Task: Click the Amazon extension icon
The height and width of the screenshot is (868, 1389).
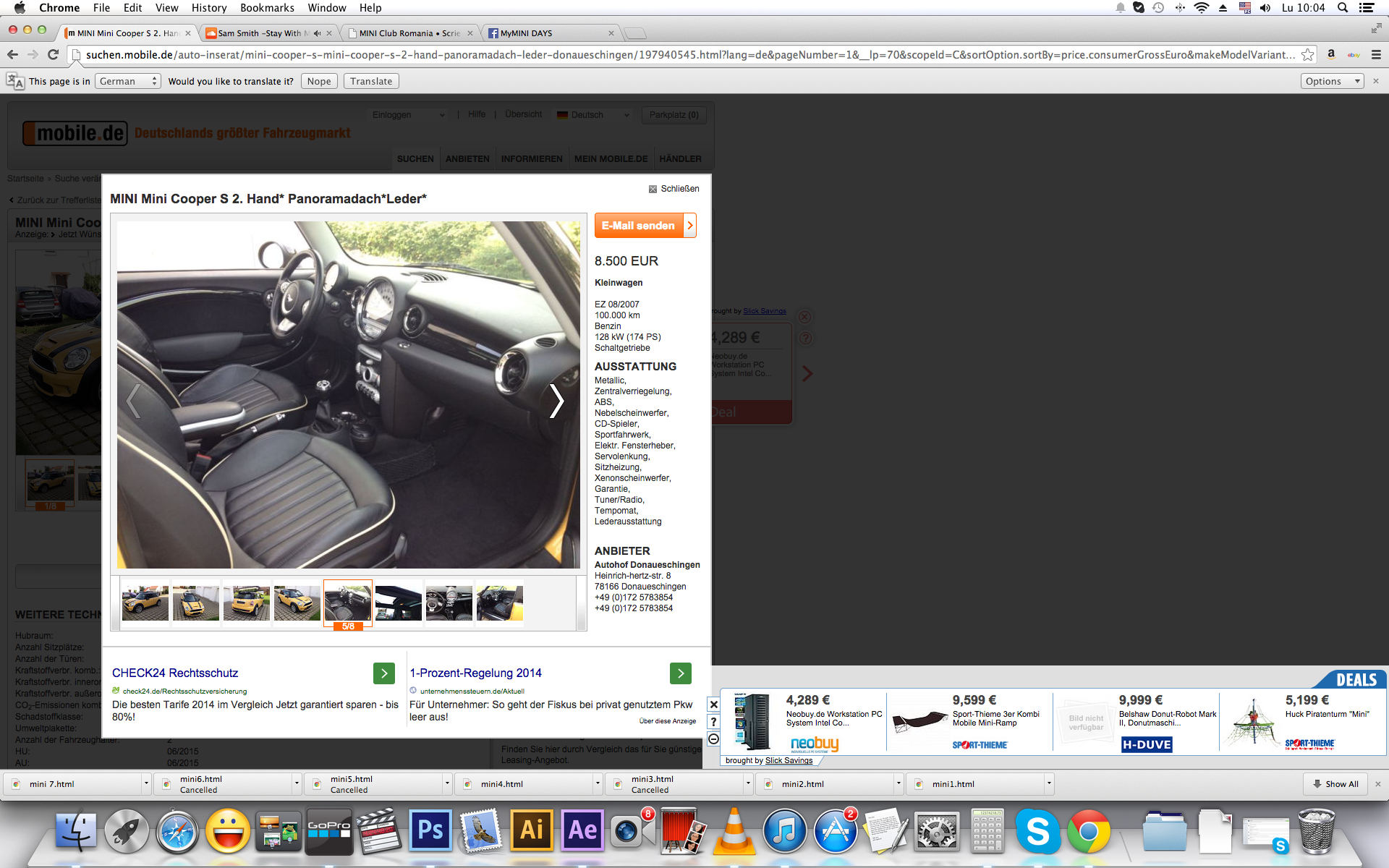Action: point(1331,55)
